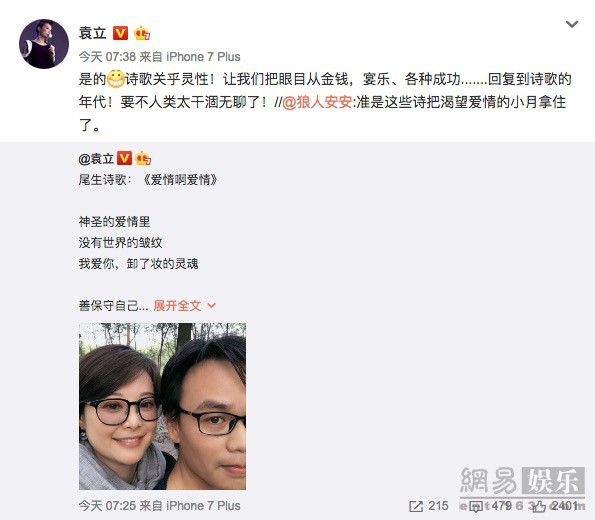This screenshot has height=520, width=595.
Task: Open the post options chevron menu
Action: [x=572, y=24]
